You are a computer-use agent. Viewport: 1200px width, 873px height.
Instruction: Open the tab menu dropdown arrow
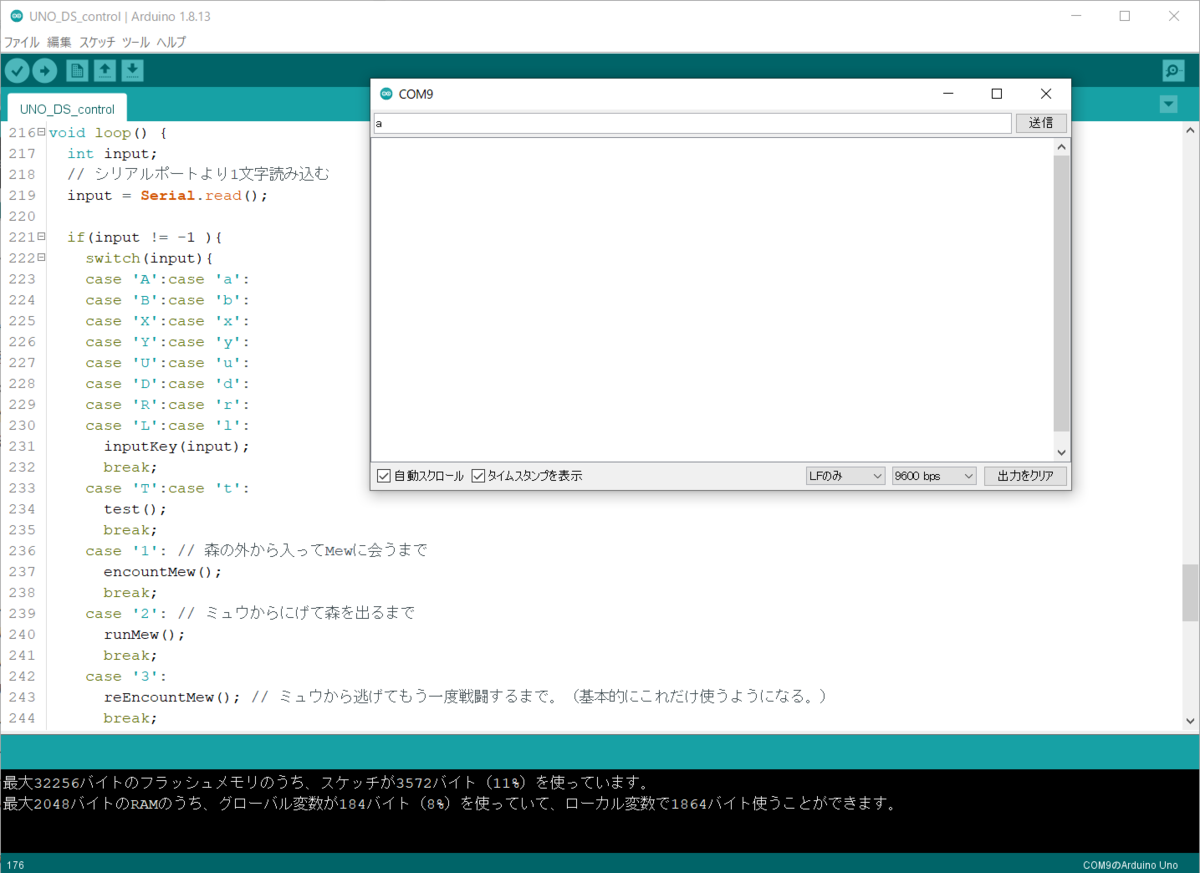point(1168,105)
